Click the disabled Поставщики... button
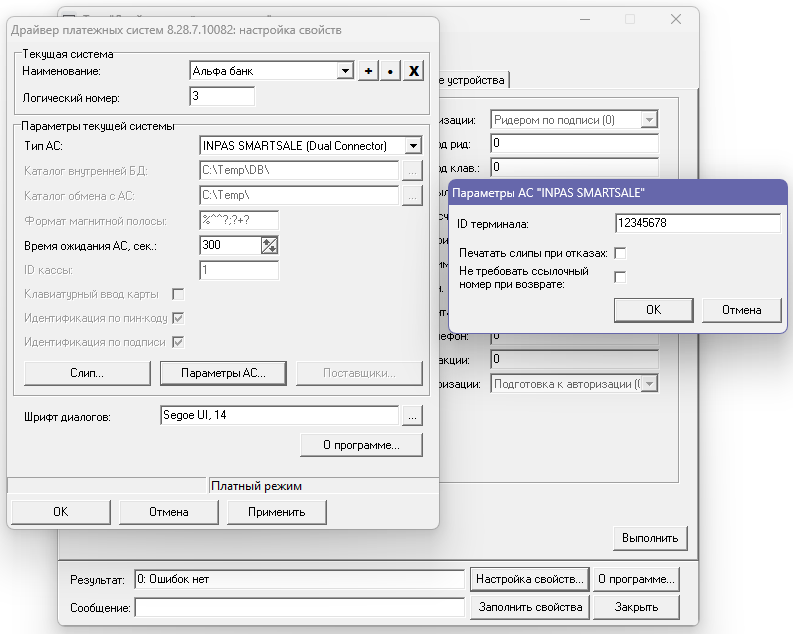Image resolution: width=793 pixels, height=634 pixels. tap(359, 373)
